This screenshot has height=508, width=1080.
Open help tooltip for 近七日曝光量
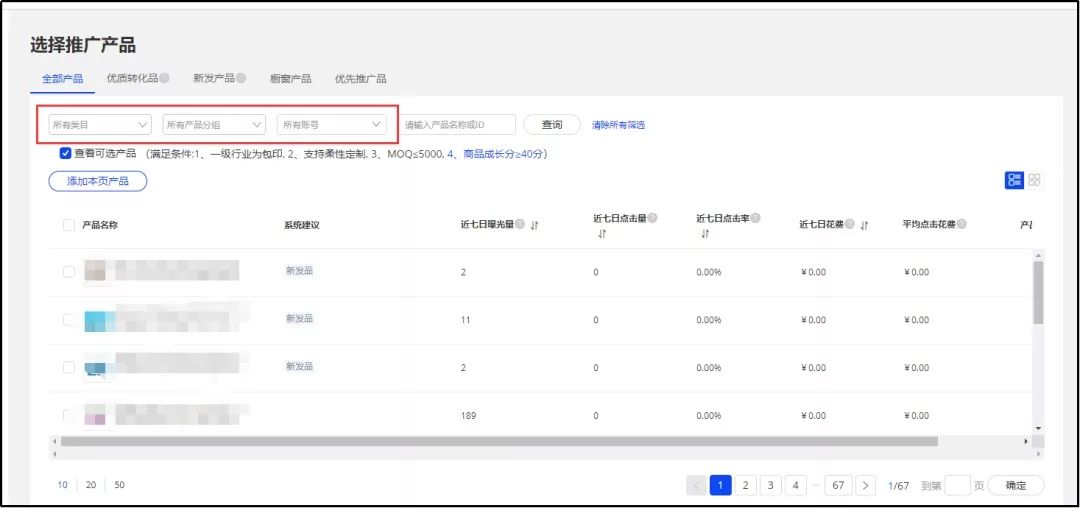point(520,224)
